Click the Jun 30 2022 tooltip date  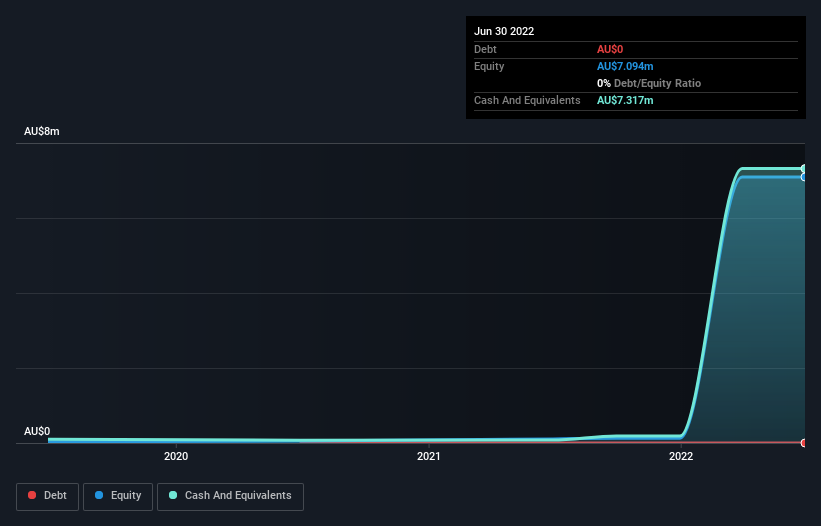504,31
